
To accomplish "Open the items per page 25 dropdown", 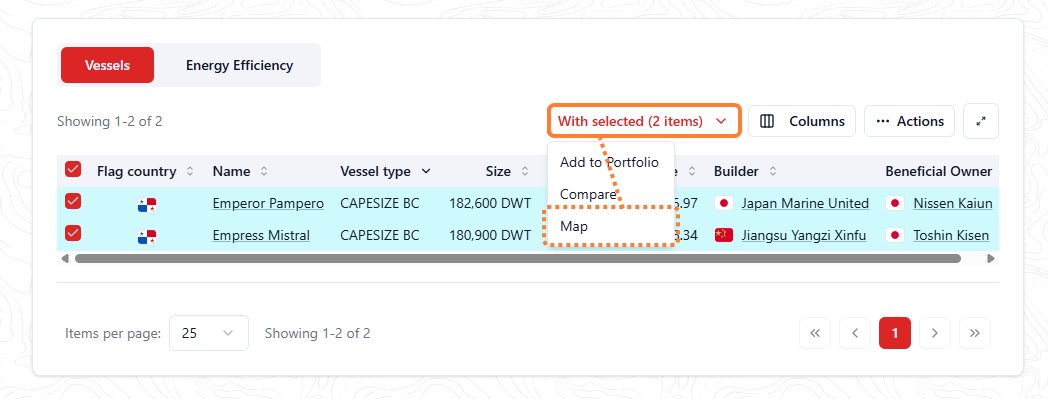I will 209,333.
